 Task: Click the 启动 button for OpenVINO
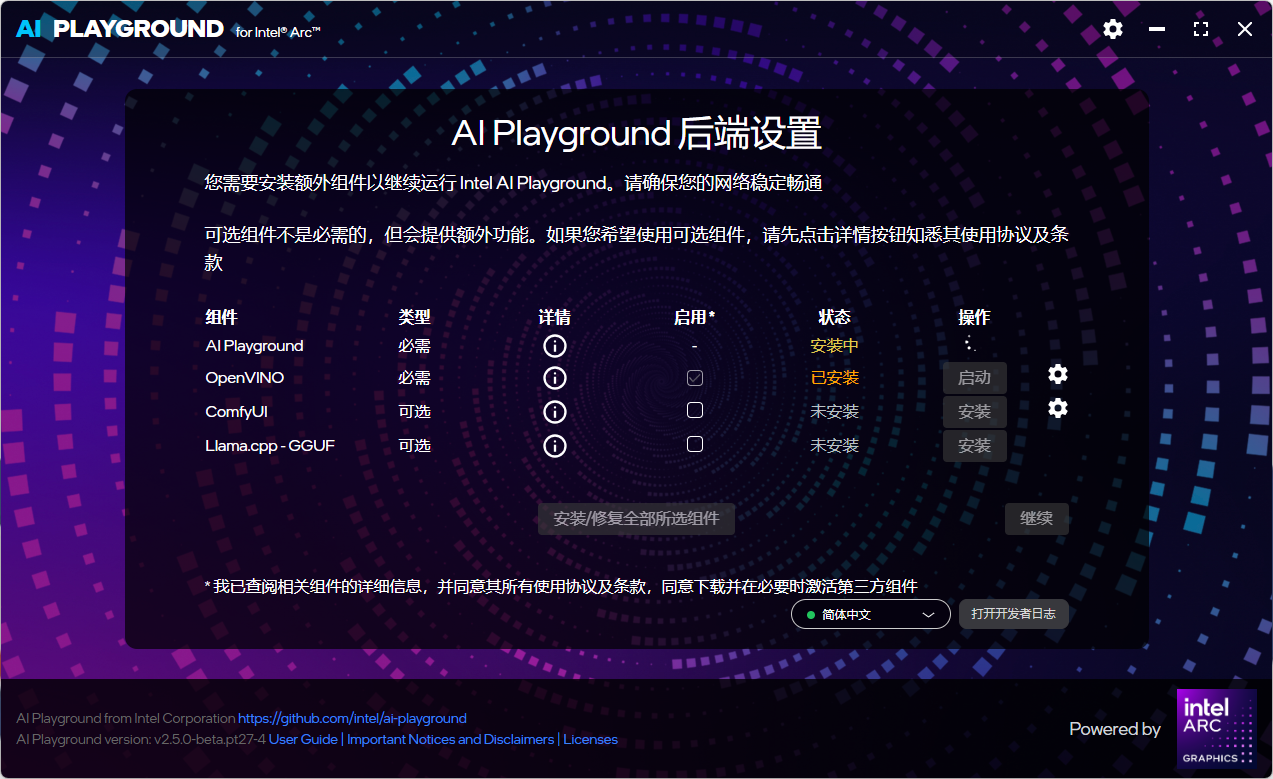974,378
